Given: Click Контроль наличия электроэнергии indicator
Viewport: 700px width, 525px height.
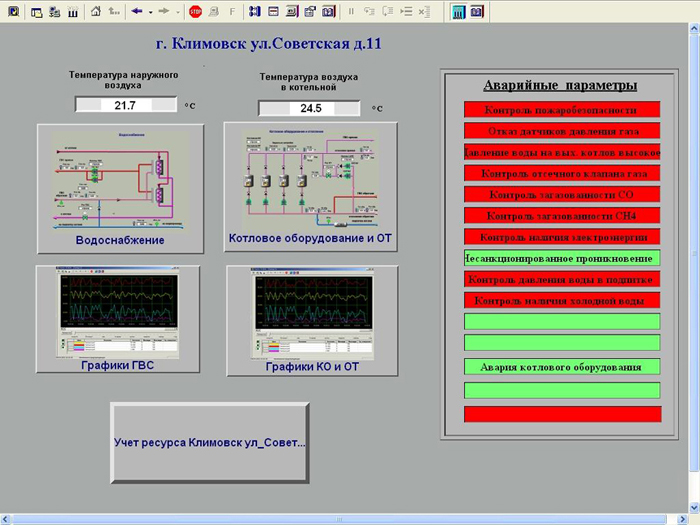Looking at the screenshot, I should (562, 237).
